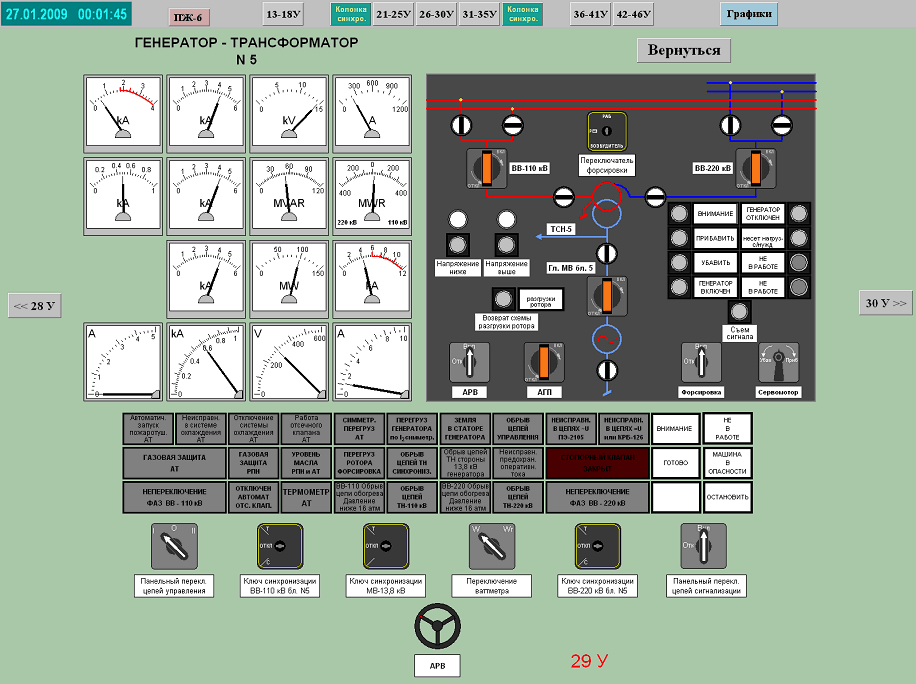
Task: Open the Графики view
Action: (749, 14)
